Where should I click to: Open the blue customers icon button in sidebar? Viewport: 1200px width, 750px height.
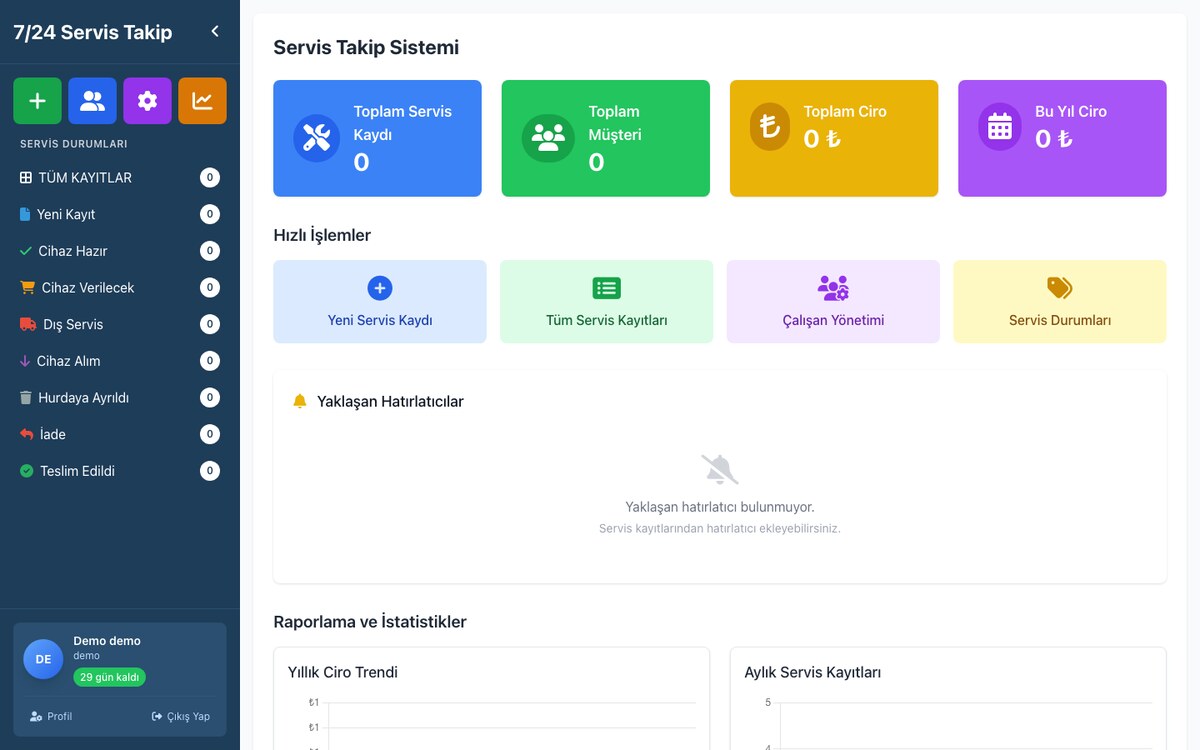[x=92, y=101]
